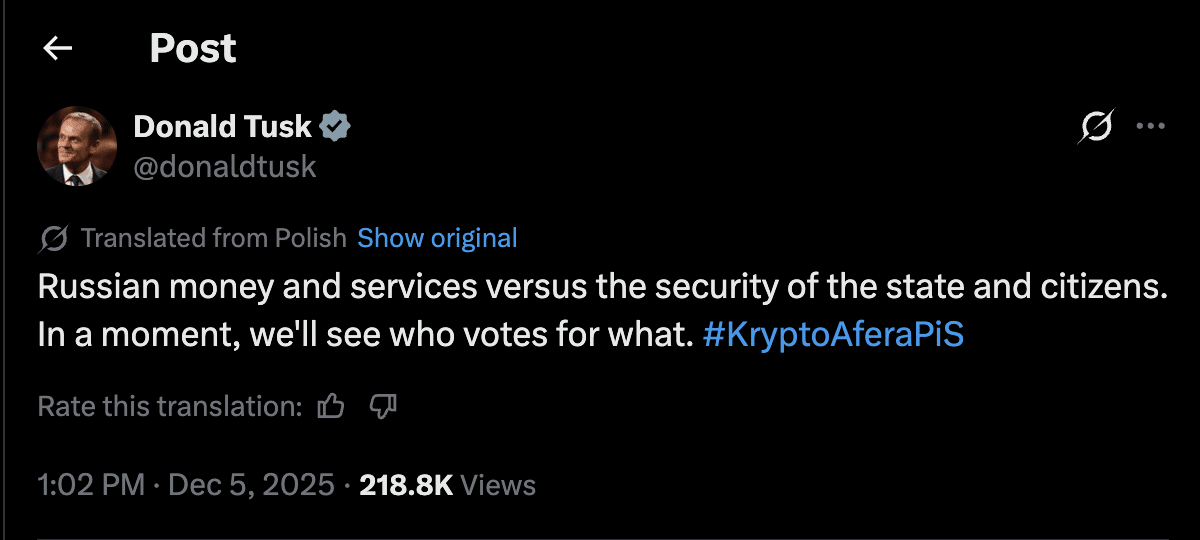Click the back arrow to go back
The image size is (1200, 540).
click(58, 48)
